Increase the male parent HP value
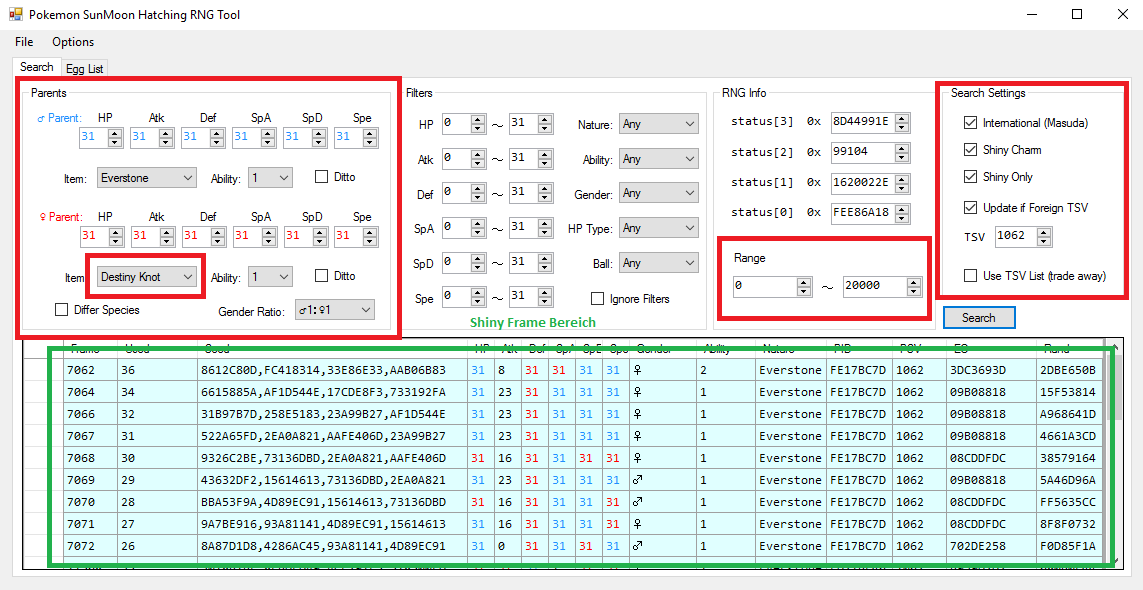The height and width of the screenshot is (590, 1143). click(x=116, y=132)
